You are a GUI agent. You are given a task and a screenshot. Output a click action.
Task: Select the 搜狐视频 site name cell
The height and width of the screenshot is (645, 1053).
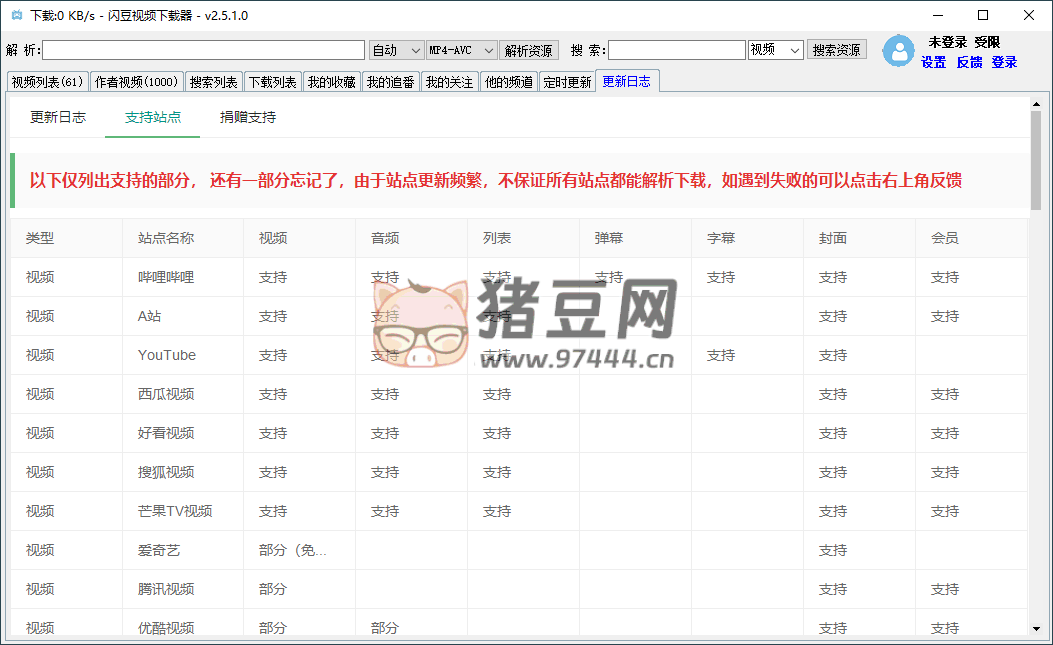point(183,472)
